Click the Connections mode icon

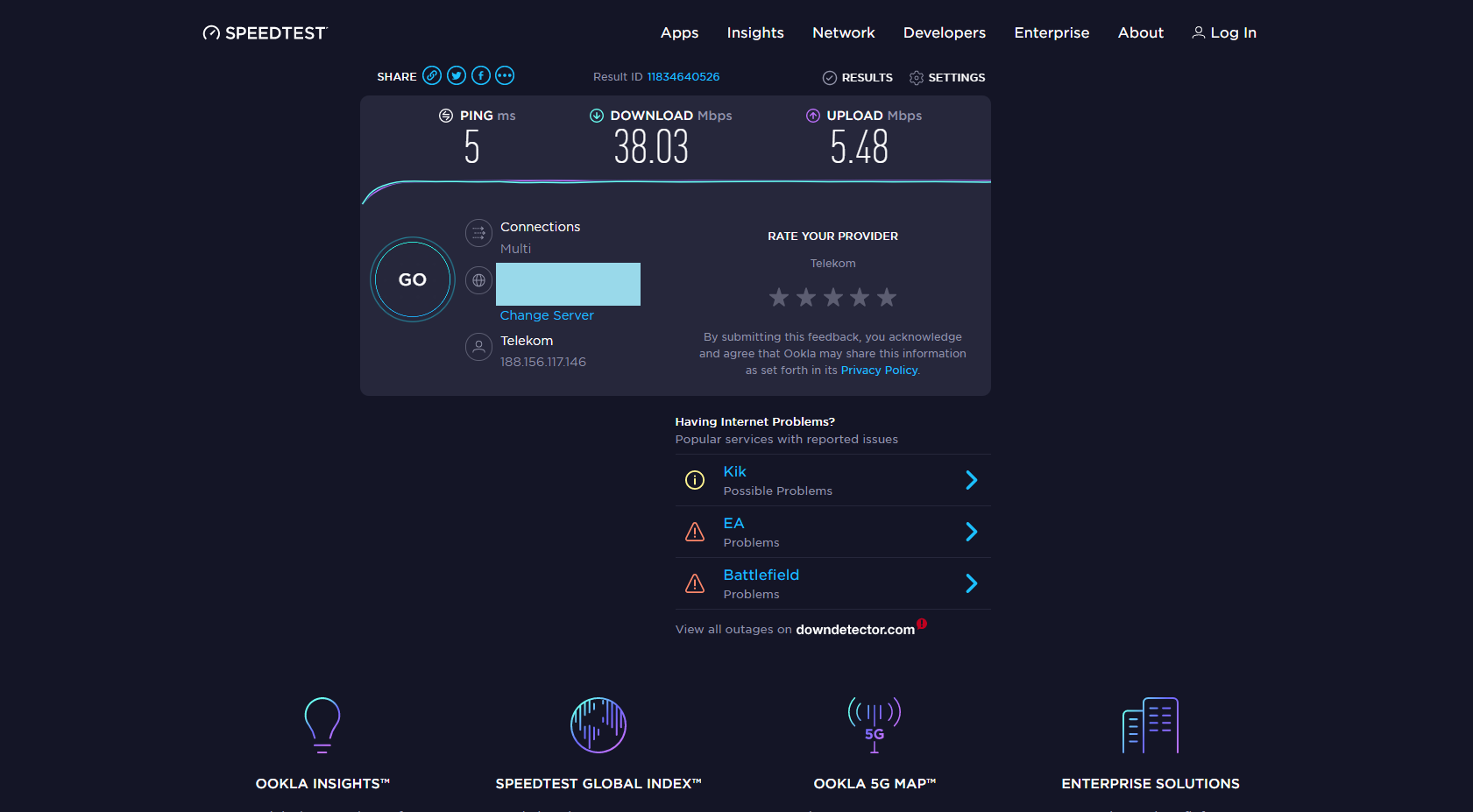pyautogui.click(x=478, y=233)
